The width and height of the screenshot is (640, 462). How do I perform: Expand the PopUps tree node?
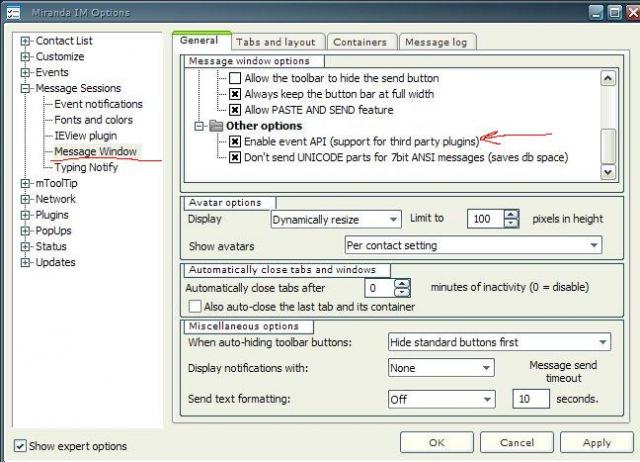pyautogui.click(x=25, y=231)
